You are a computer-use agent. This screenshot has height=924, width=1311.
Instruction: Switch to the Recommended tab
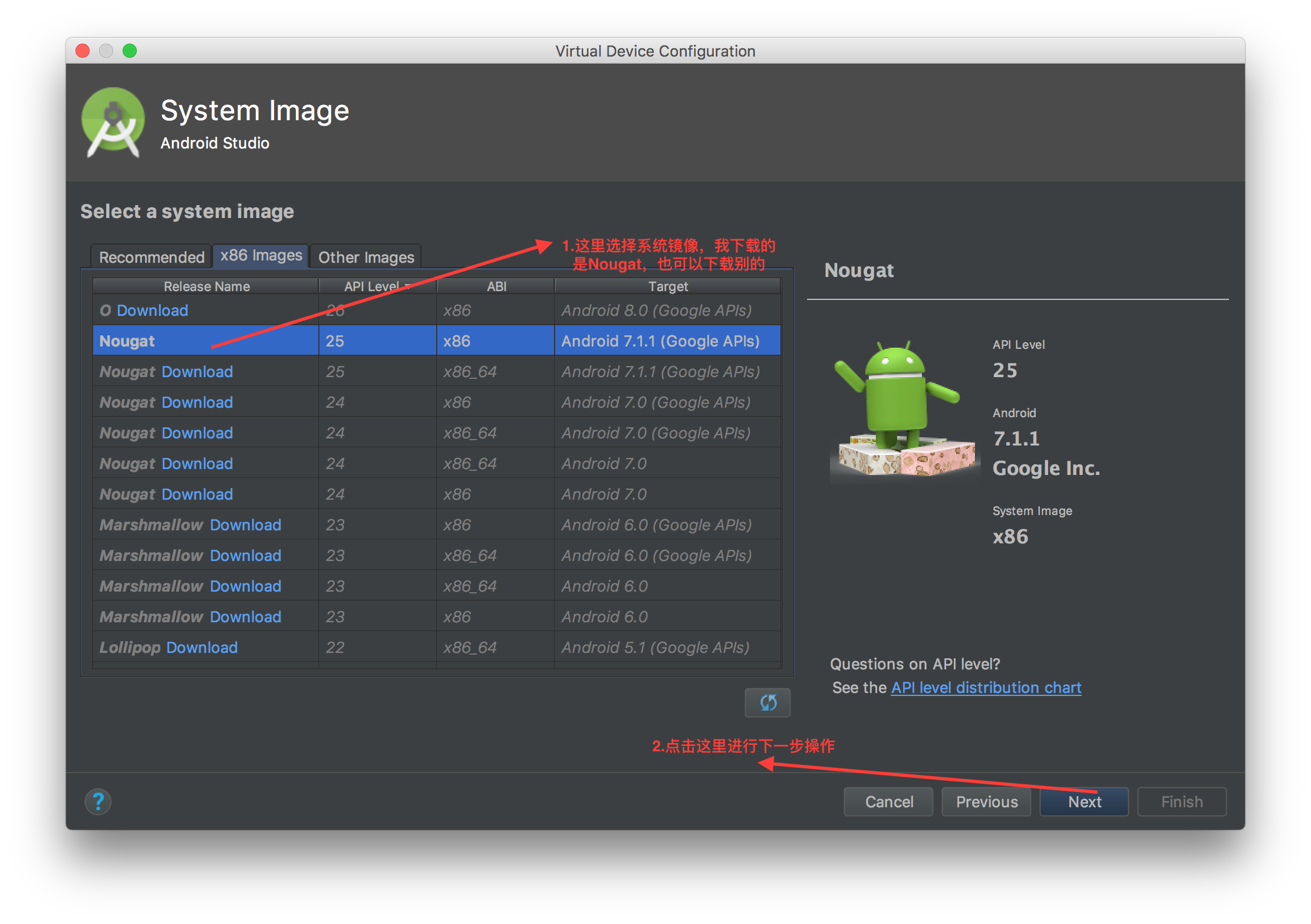(151, 257)
